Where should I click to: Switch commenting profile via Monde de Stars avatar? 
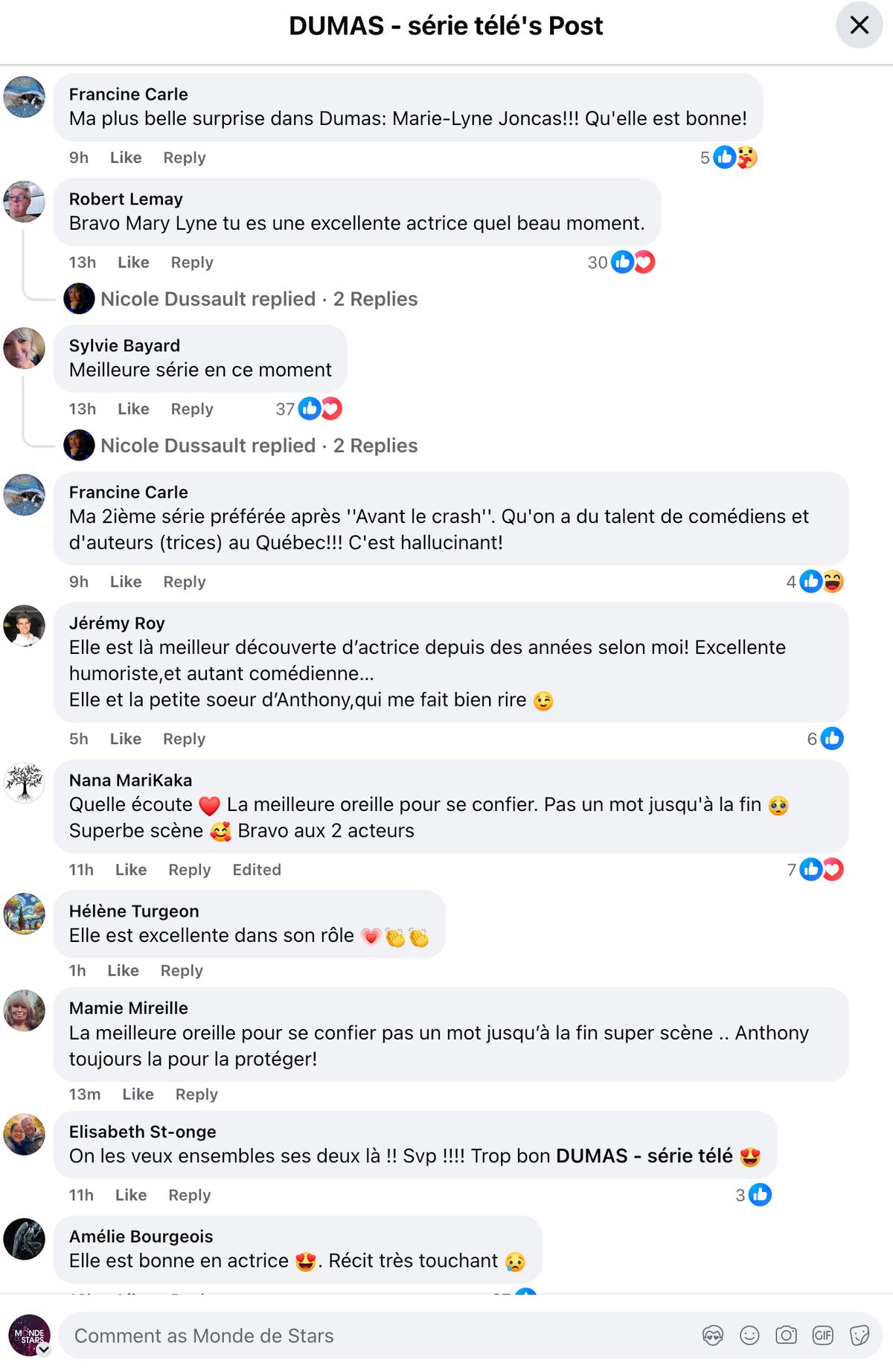tap(29, 1336)
